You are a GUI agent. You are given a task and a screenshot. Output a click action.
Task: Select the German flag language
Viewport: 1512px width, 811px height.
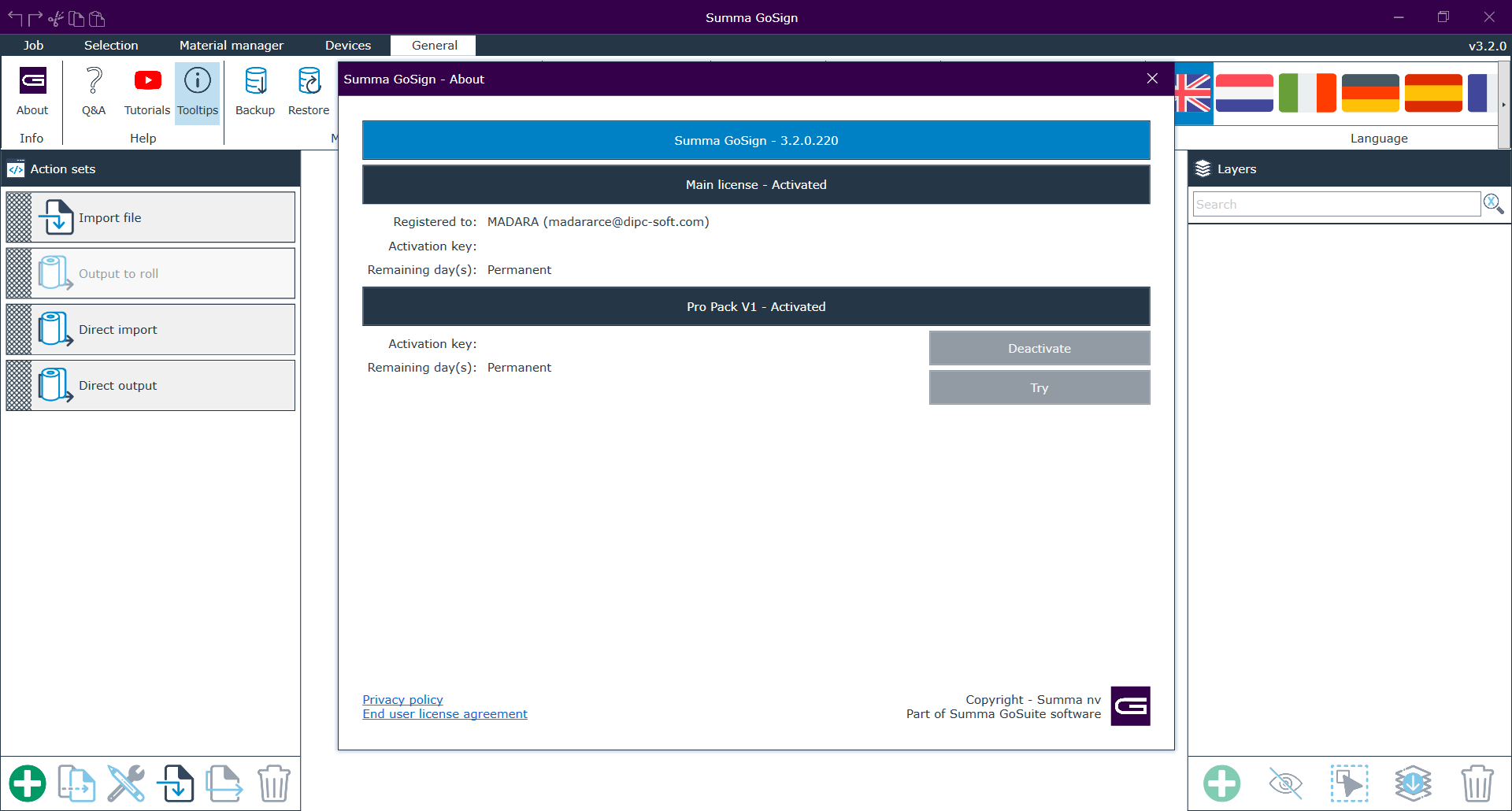(x=1370, y=93)
